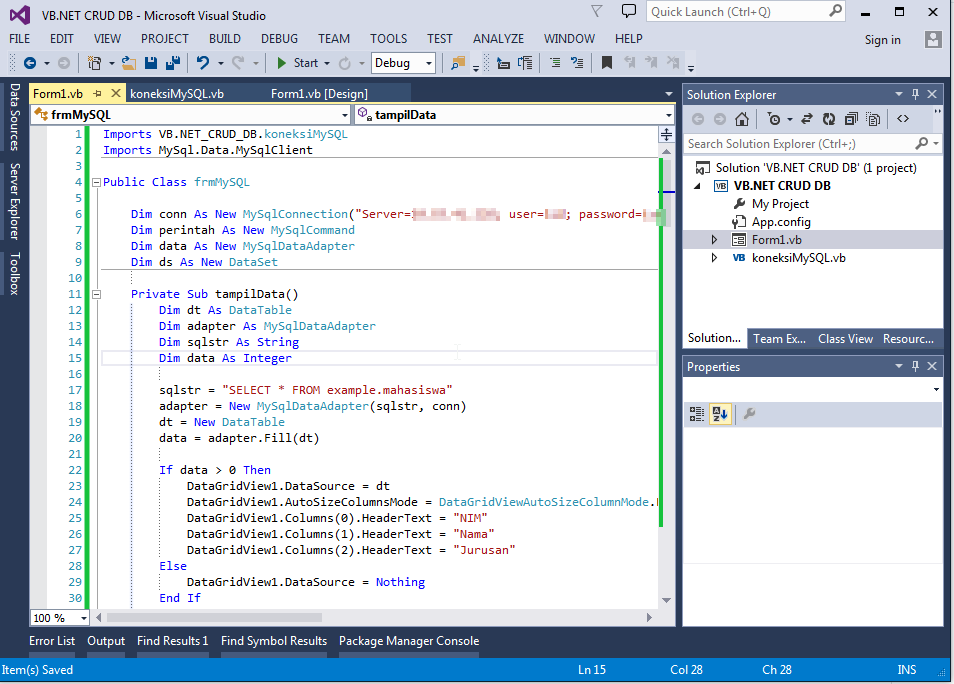Open the Toolbox side panel

coord(15,274)
